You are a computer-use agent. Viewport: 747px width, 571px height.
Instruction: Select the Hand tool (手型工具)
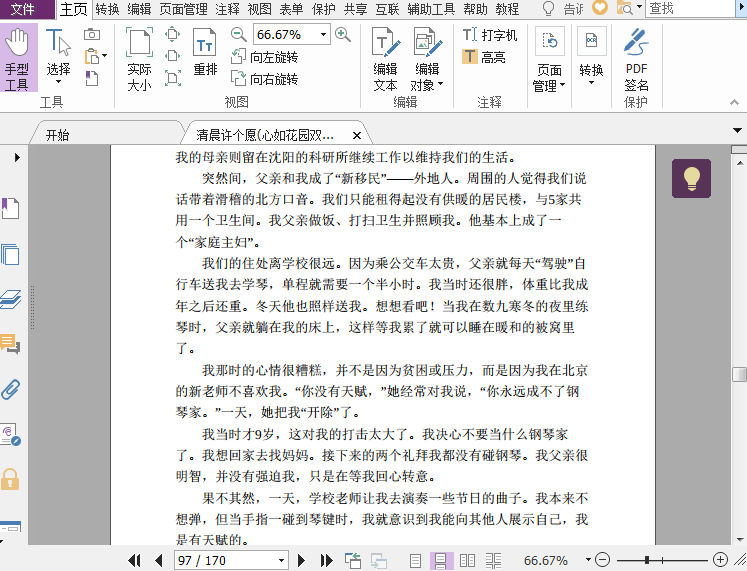tap(18, 59)
